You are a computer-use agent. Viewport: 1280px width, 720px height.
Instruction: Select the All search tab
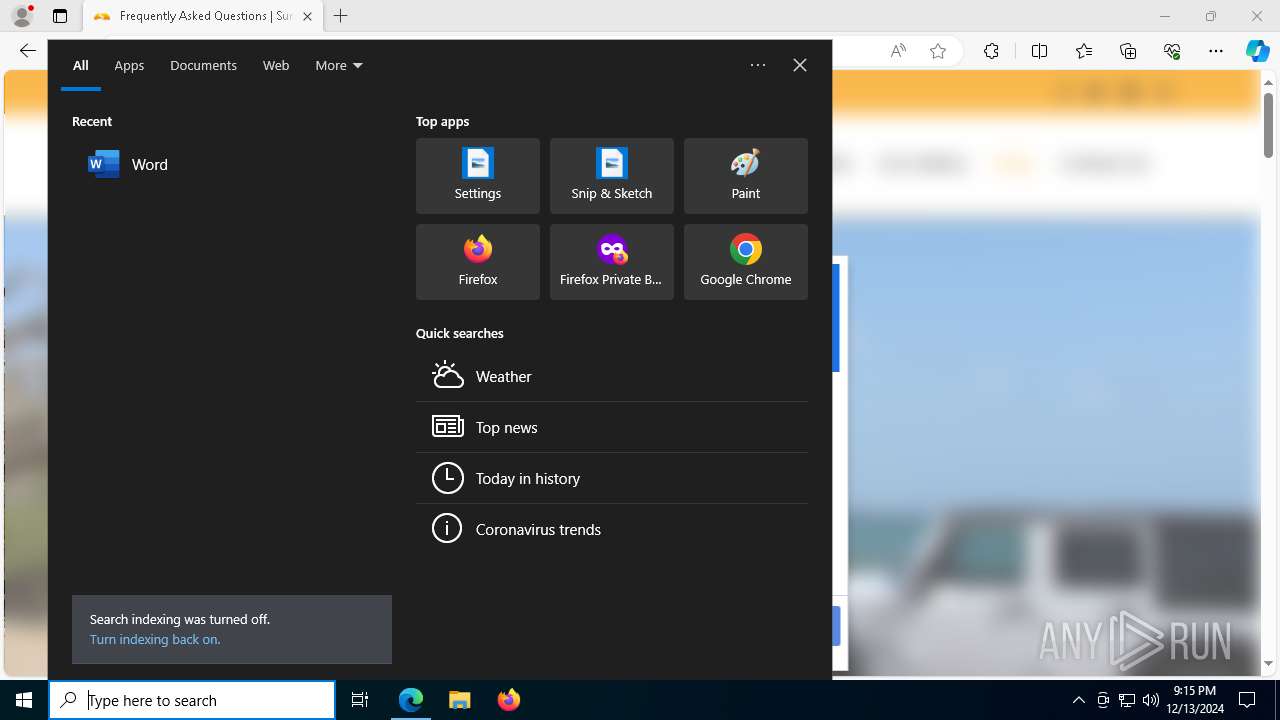pos(81,65)
